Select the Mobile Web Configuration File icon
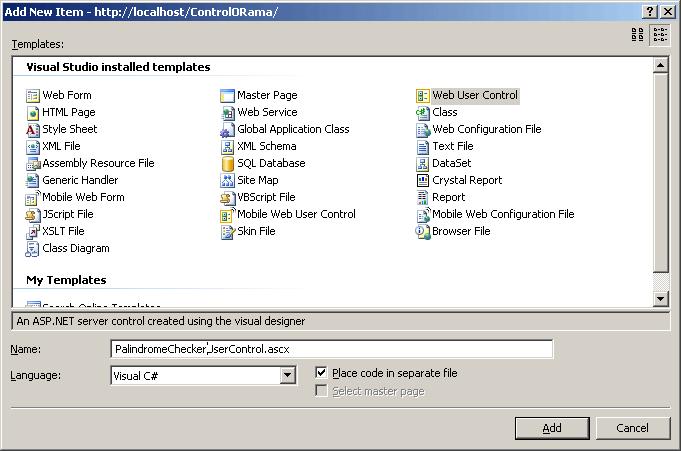Image resolution: width=681 pixels, height=451 pixels. [x=422, y=215]
